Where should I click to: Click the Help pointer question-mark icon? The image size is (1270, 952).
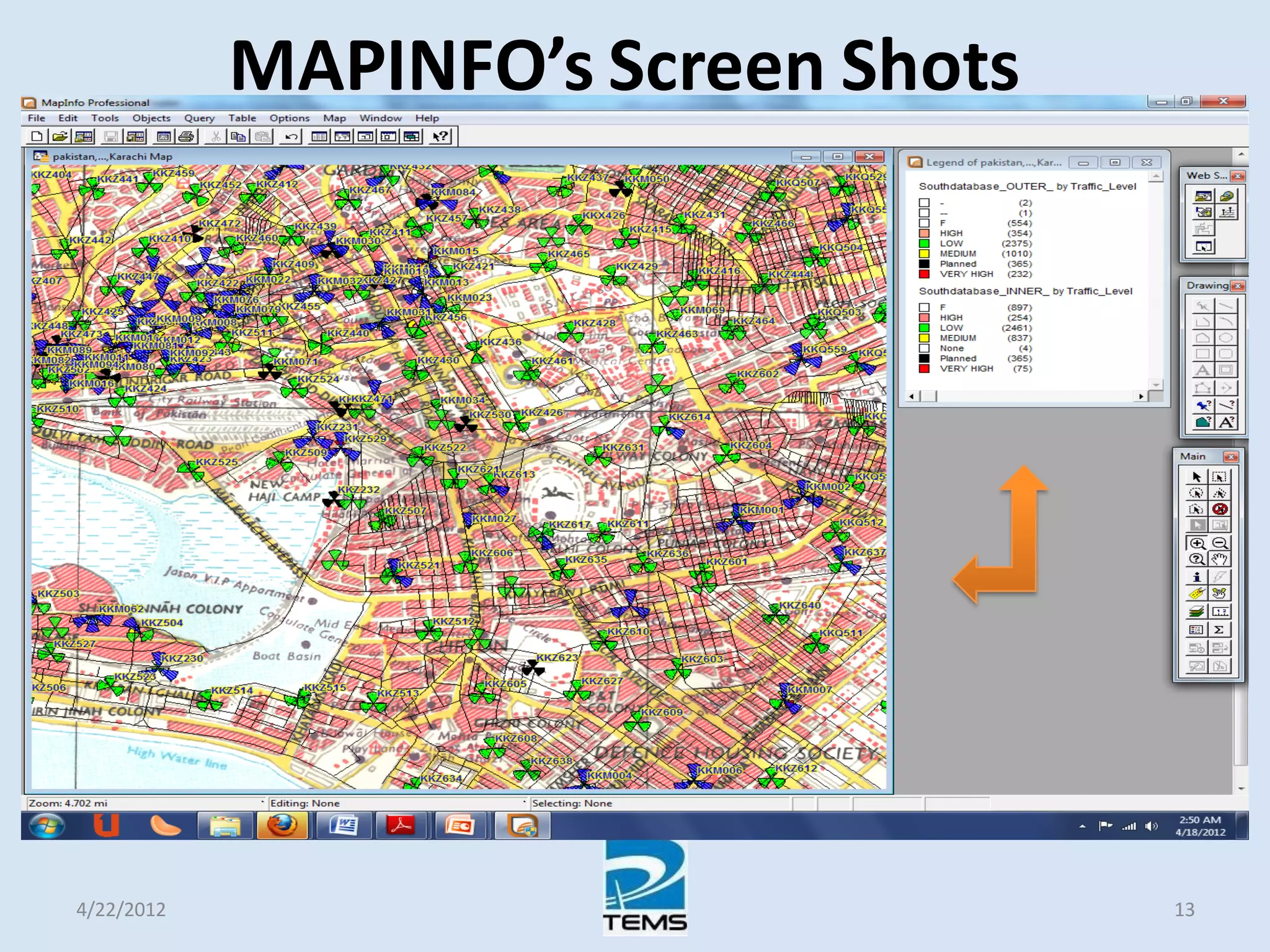[x=440, y=136]
